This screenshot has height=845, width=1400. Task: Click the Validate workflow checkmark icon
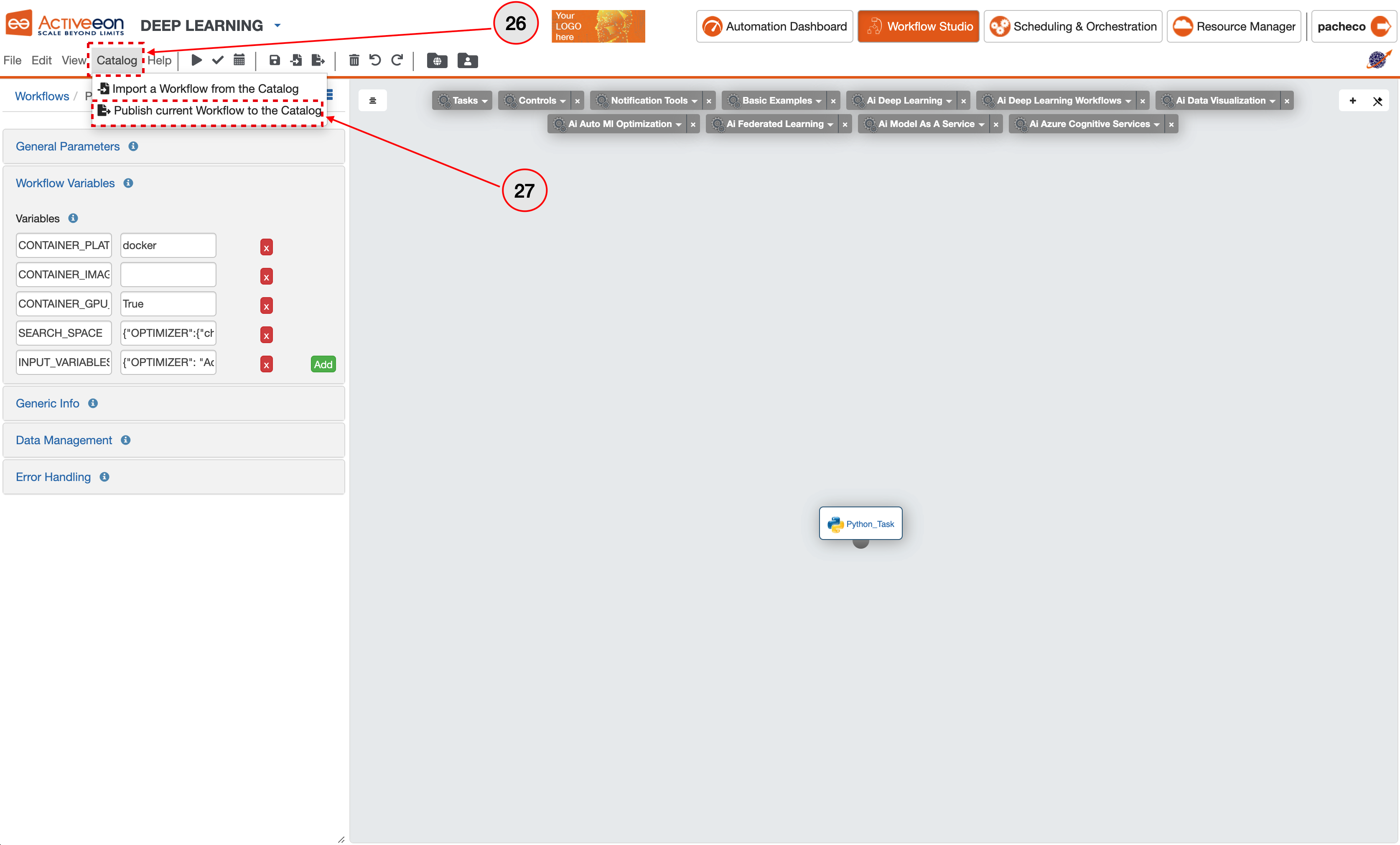[218, 60]
